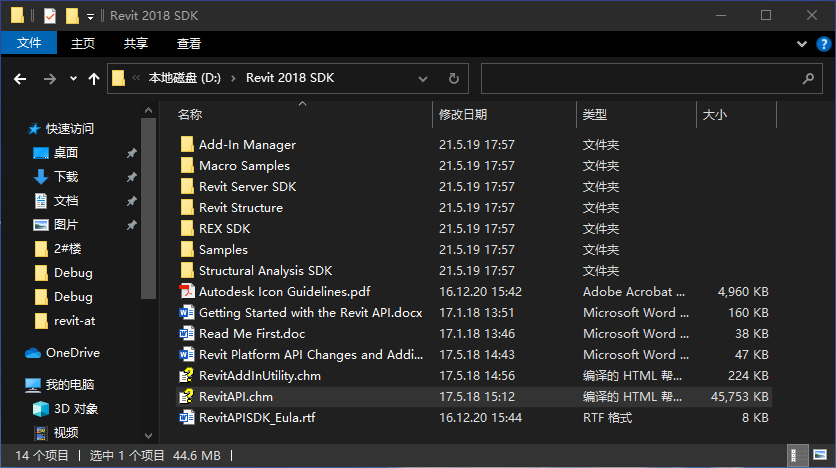The height and width of the screenshot is (468, 836).
Task: Select the REX SDK folder icon
Action: tap(187, 228)
